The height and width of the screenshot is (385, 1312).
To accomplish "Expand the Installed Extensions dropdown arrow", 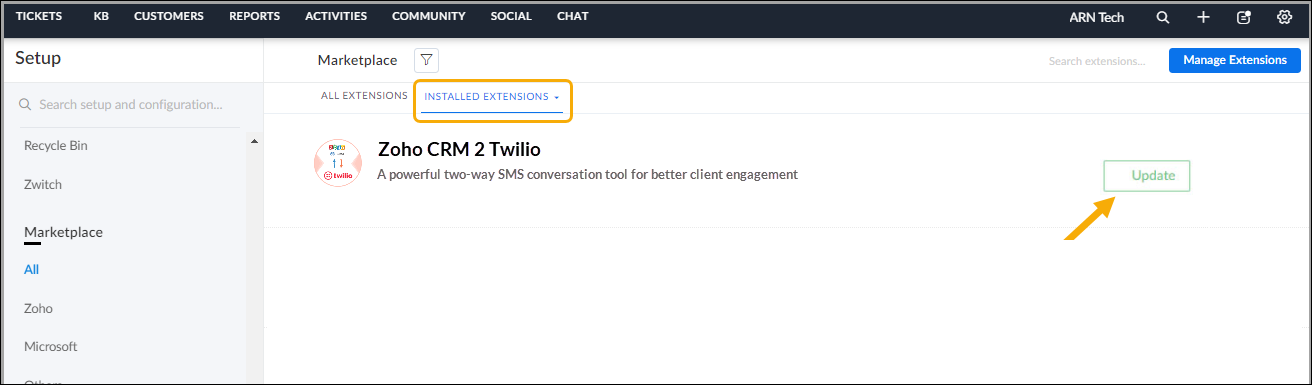I will (556, 97).
